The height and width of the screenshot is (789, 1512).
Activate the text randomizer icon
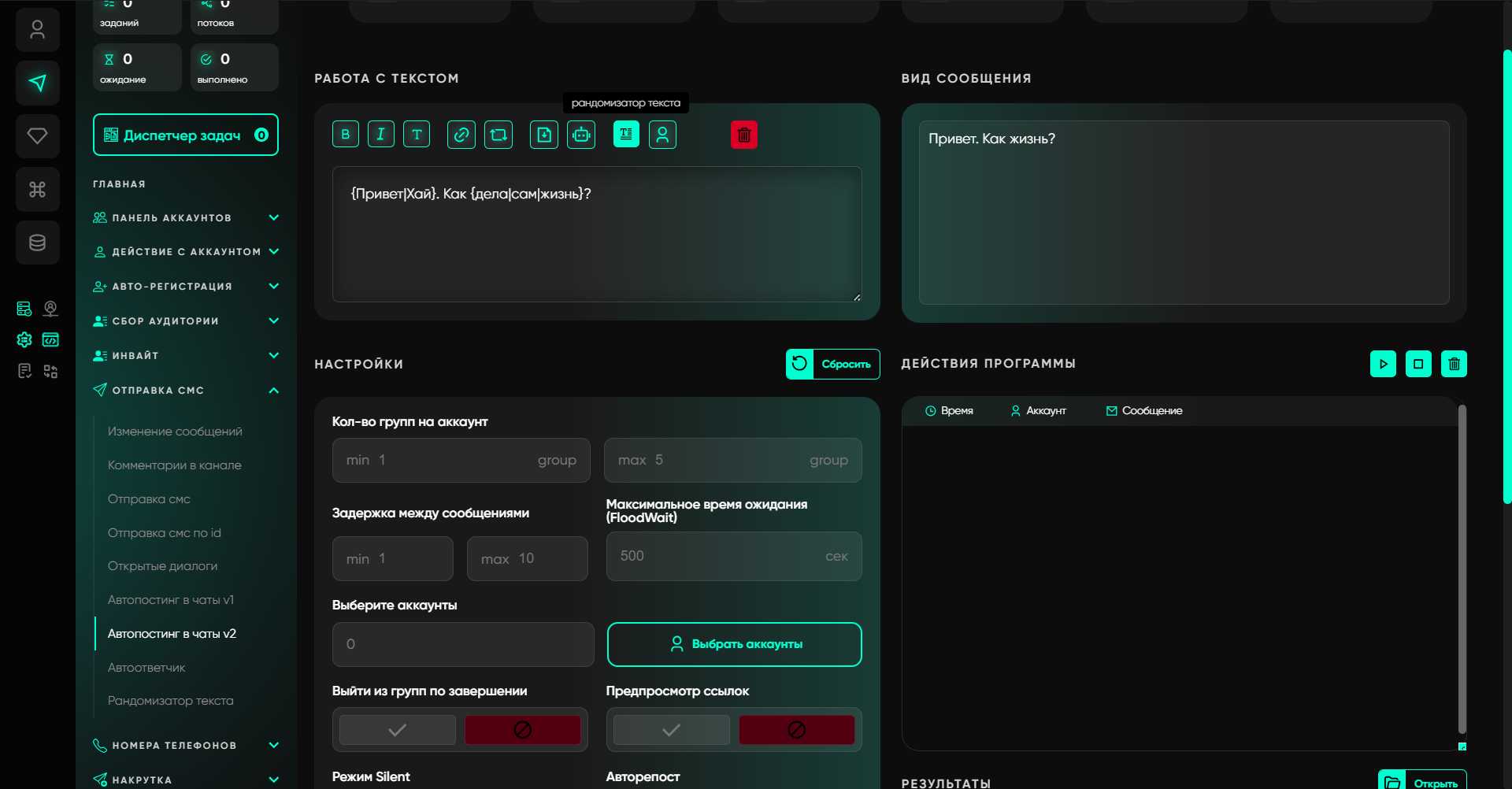(x=626, y=135)
